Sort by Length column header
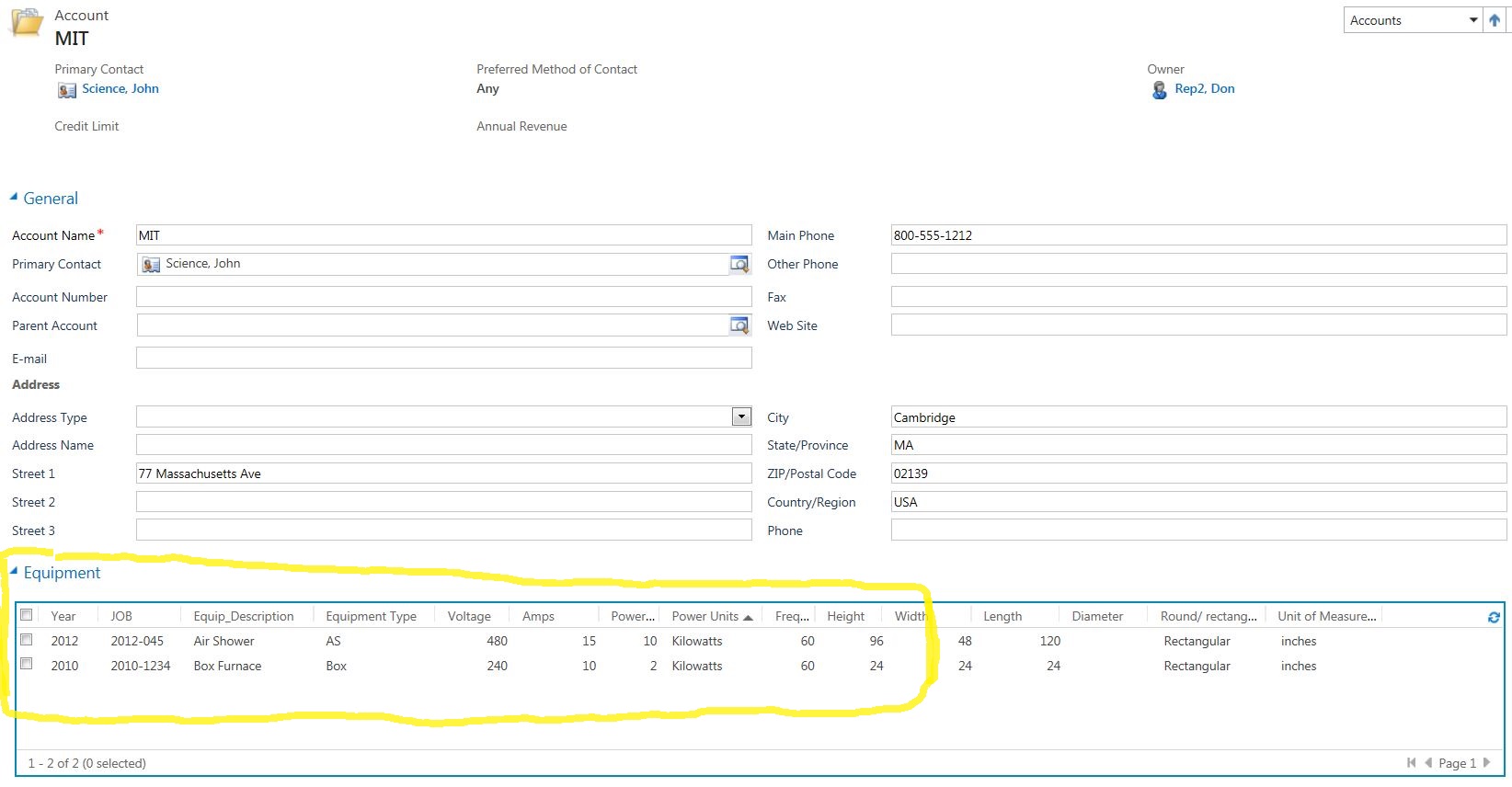 (1002, 616)
